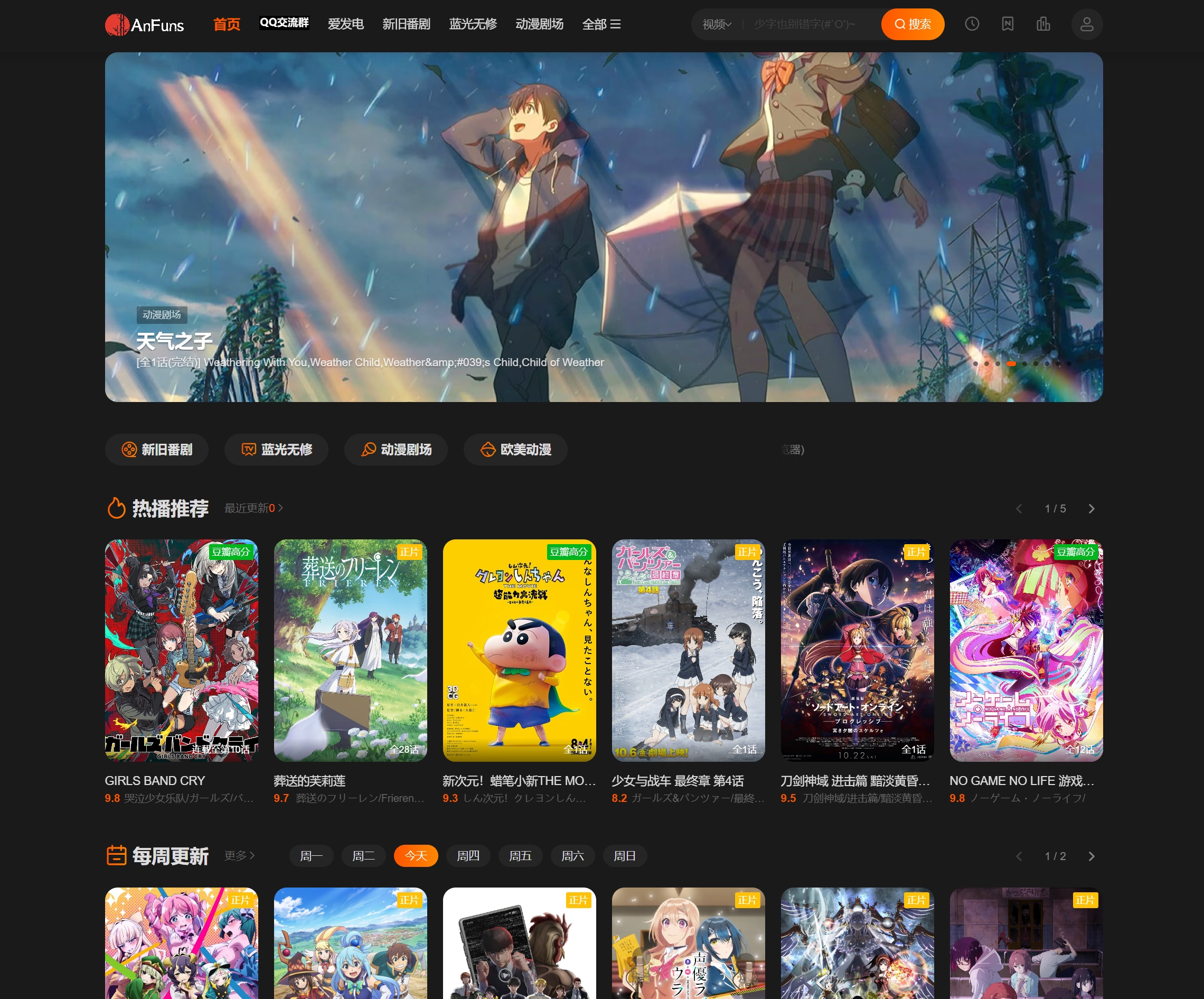Open 葬送的芙莉莲 poster
1204x999 pixels.
tap(350, 650)
